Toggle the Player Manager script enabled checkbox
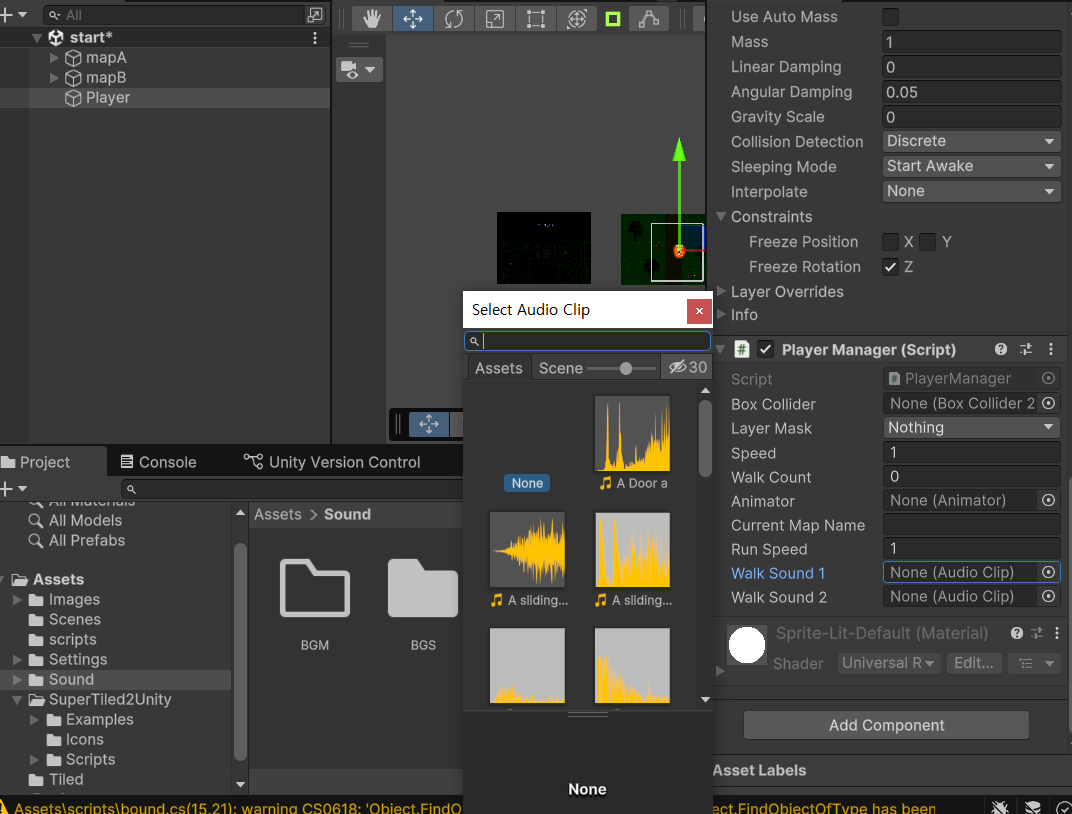This screenshot has width=1072, height=814. pyautogui.click(x=766, y=350)
